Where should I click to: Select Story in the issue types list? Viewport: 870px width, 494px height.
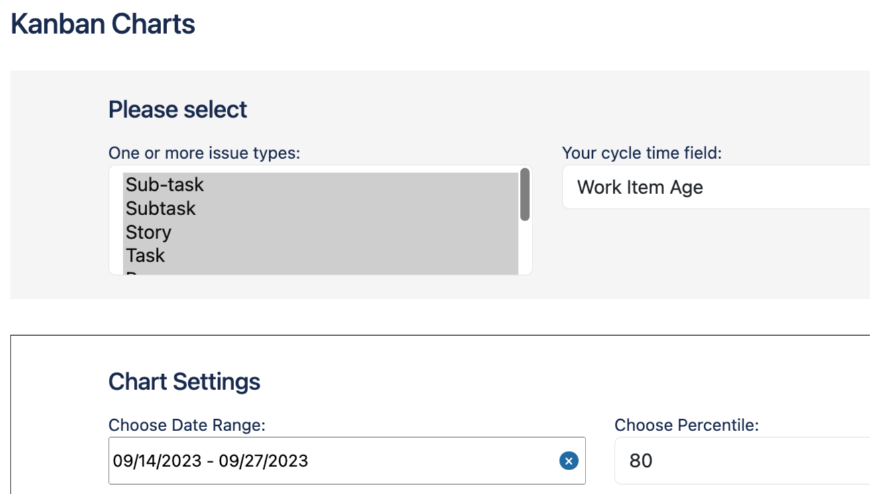tap(149, 232)
